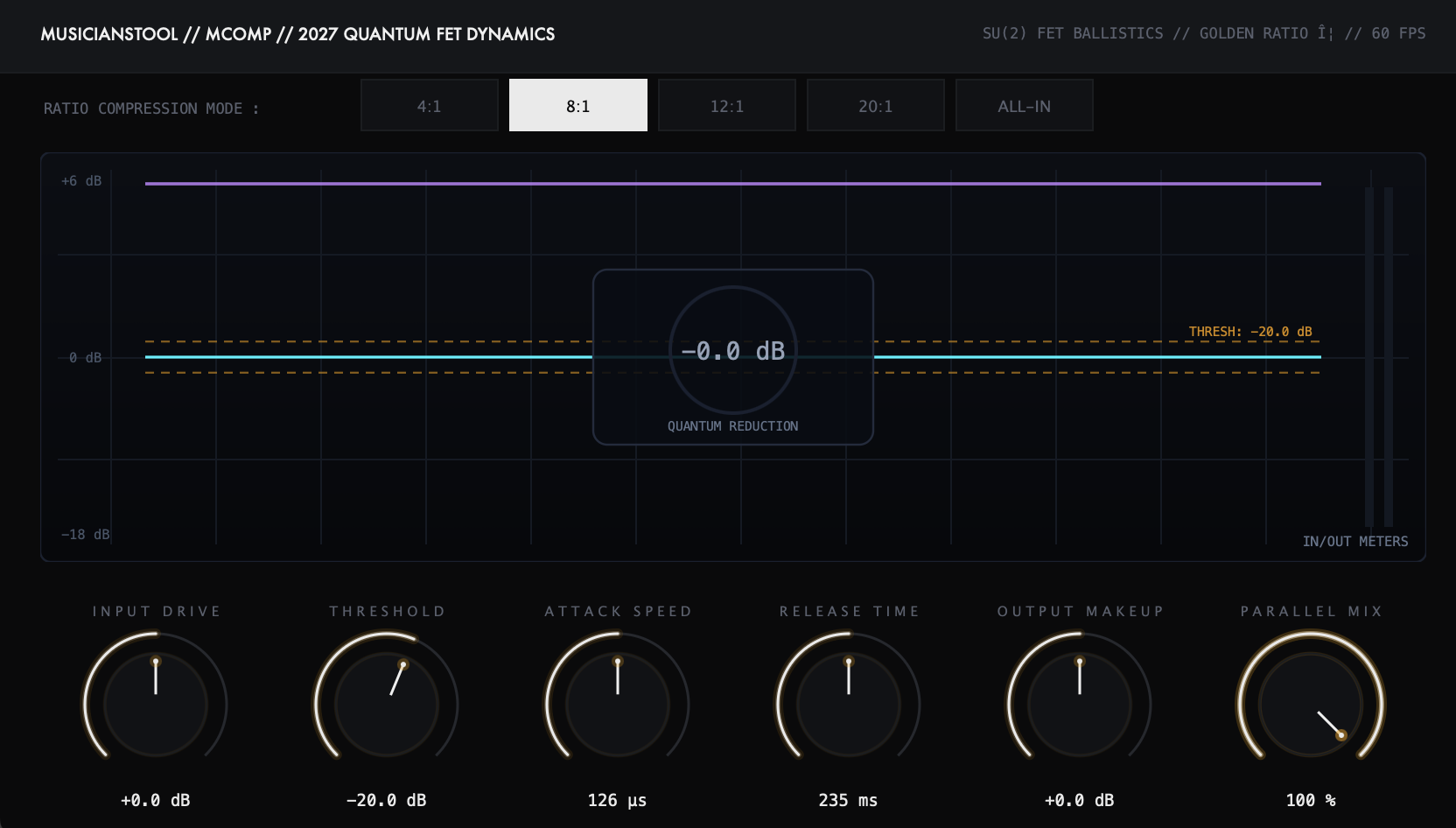Select the 4:1 ratio mode
This screenshot has height=828, width=1456.
pos(430,105)
